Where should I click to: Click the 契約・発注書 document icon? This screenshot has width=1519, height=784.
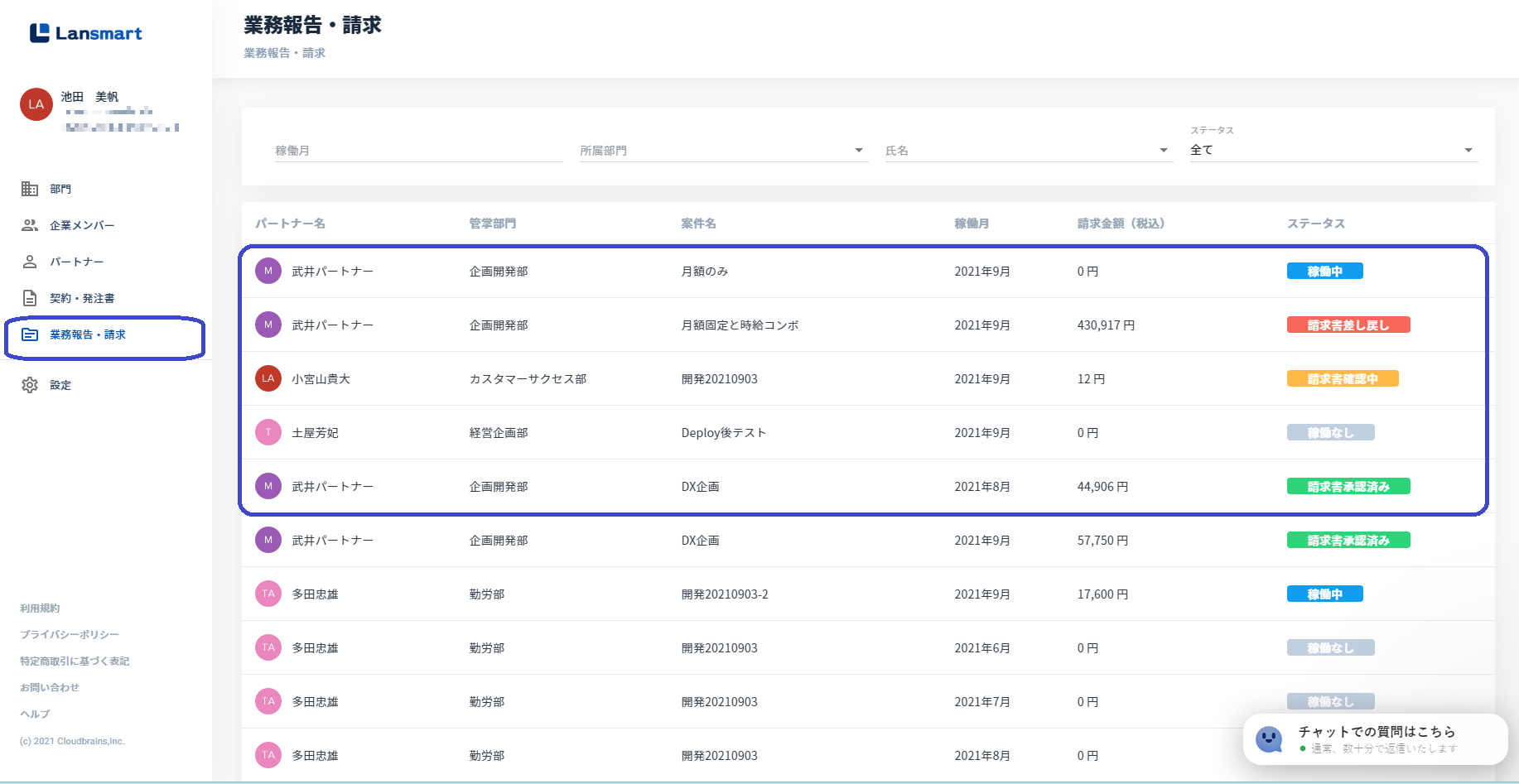[x=30, y=298]
